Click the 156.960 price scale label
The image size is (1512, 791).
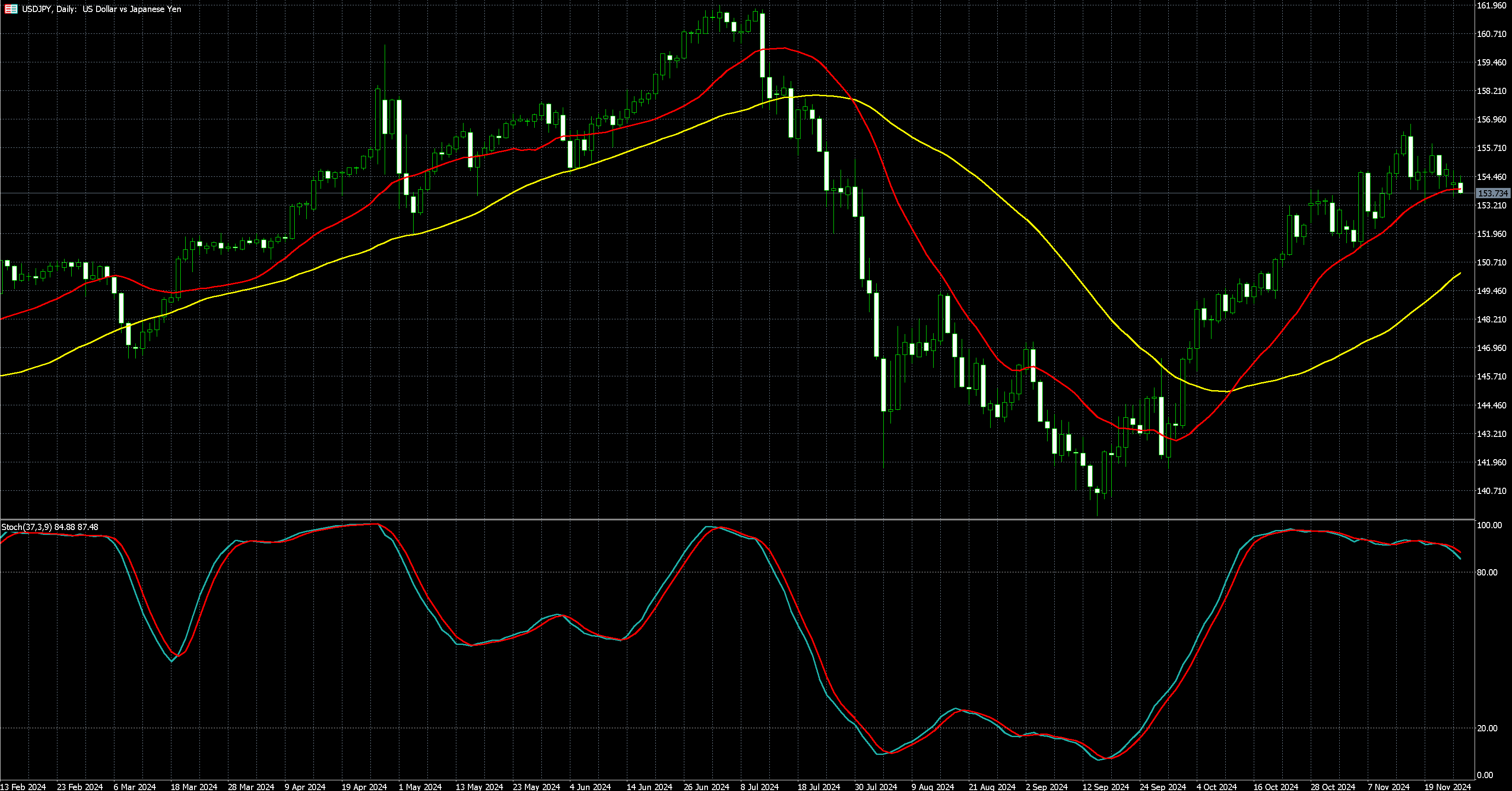point(1492,119)
